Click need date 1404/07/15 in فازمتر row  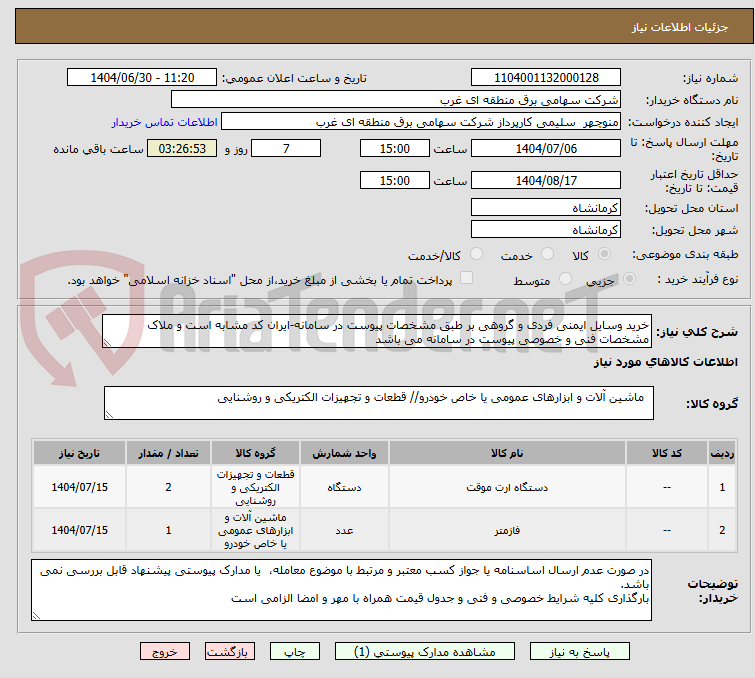coord(79,530)
